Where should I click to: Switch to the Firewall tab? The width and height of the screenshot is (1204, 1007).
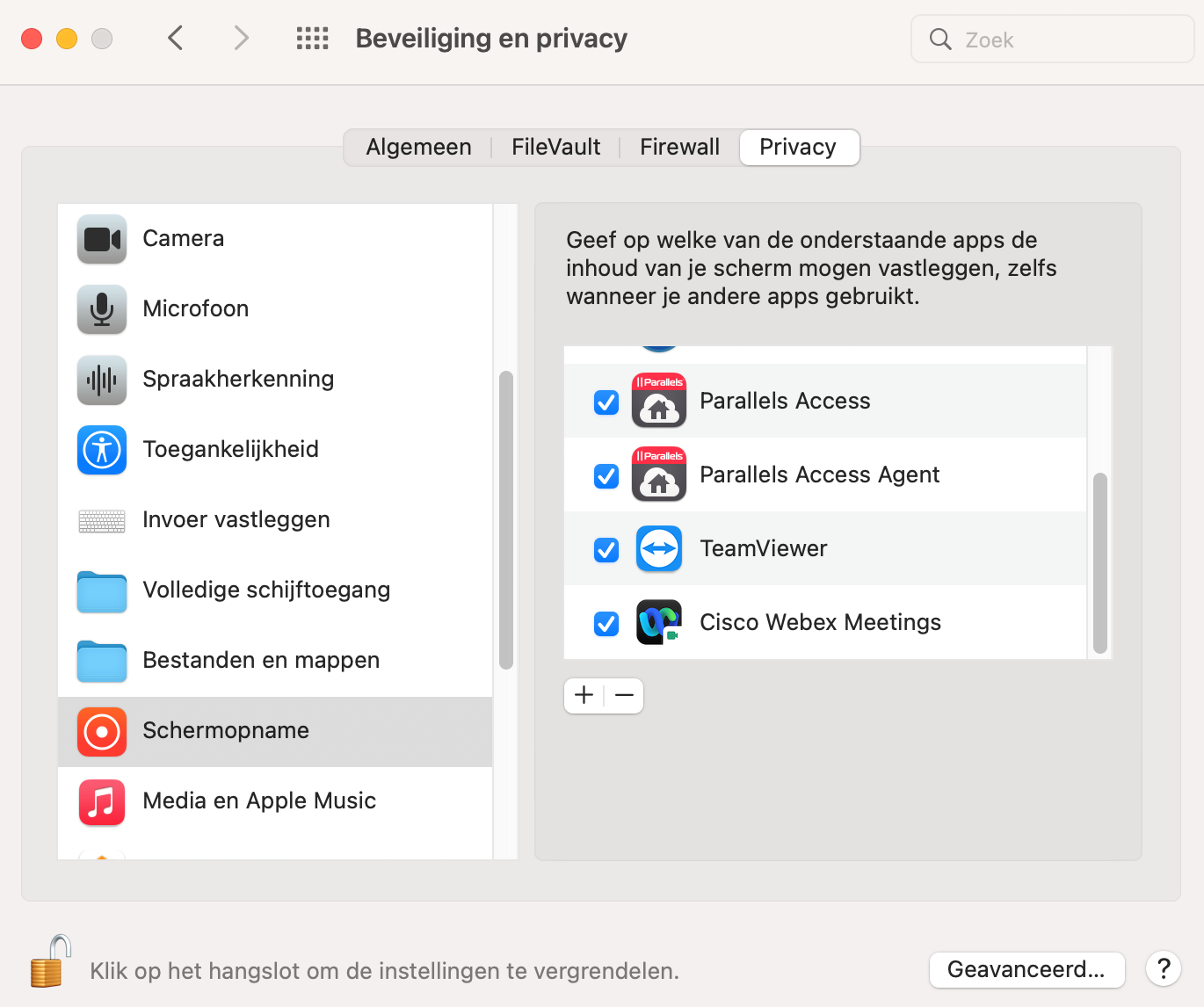pos(679,147)
